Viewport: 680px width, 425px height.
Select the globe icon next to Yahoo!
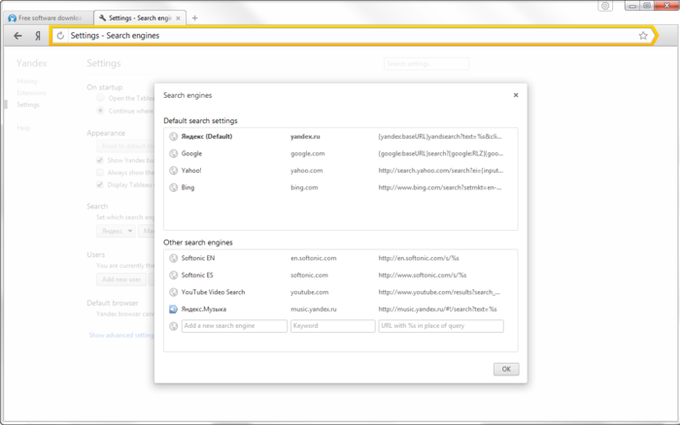[x=173, y=170]
